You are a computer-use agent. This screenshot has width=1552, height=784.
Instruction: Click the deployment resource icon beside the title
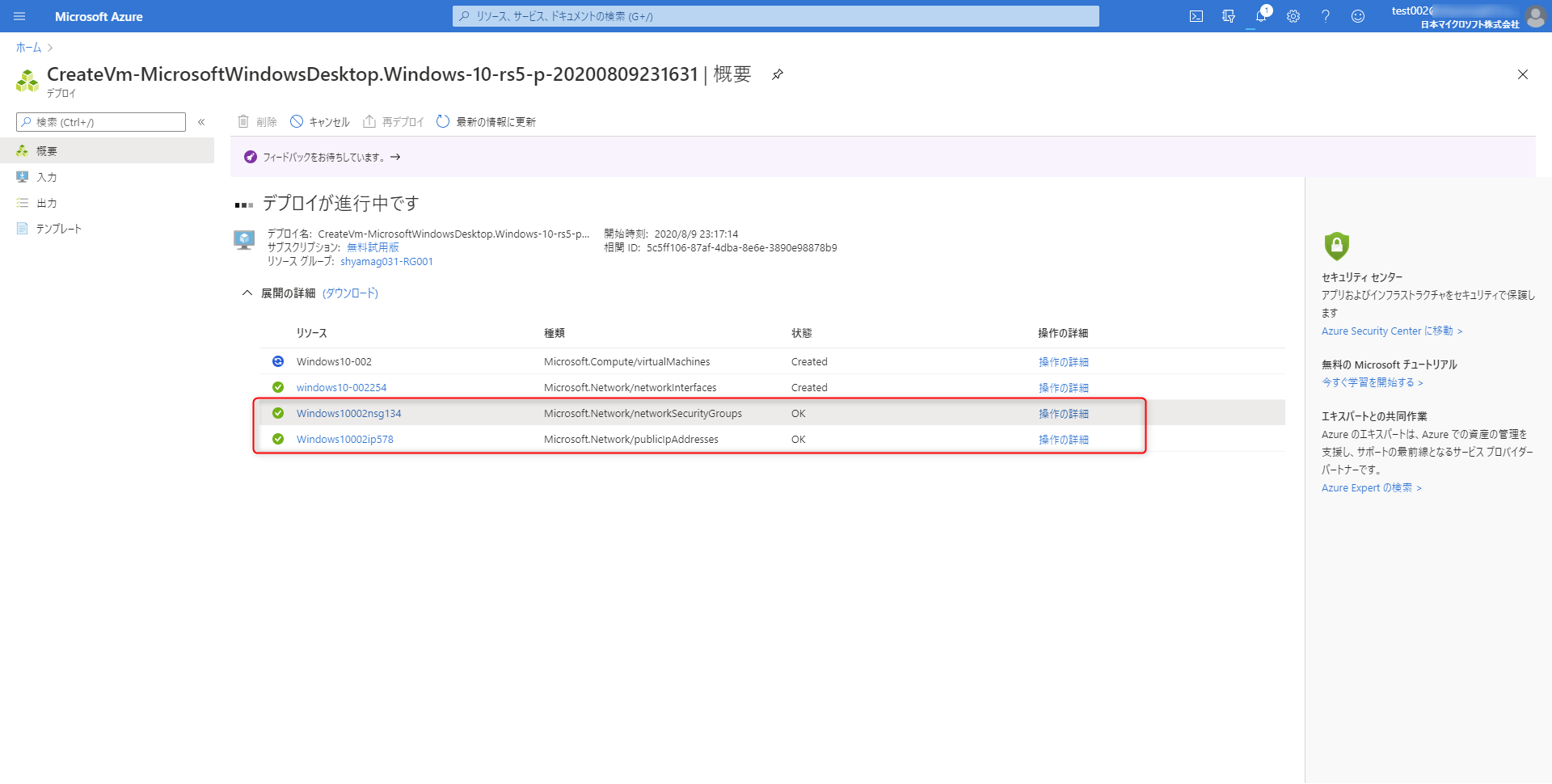pyautogui.click(x=27, y=81)
